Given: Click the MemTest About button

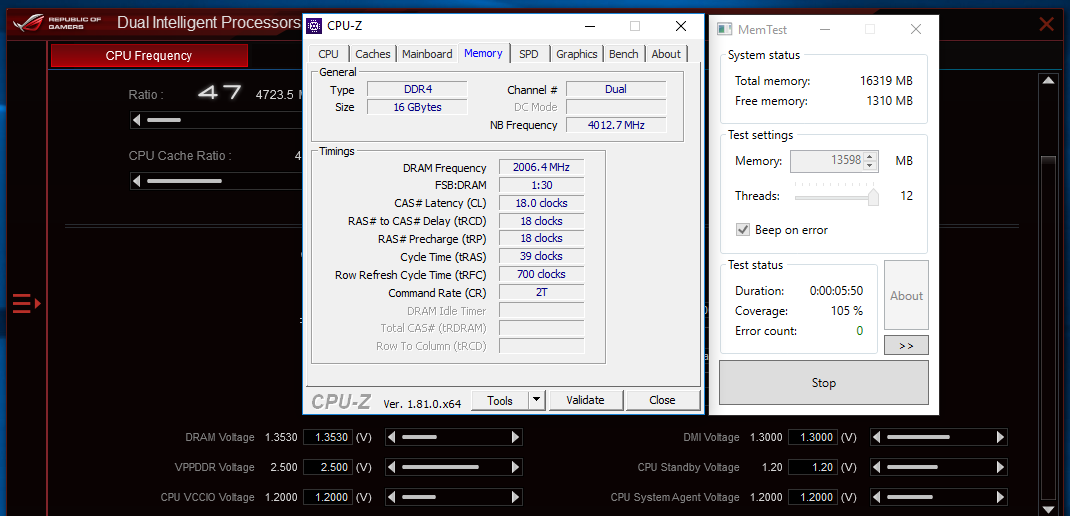Looking at the screenshot, I should click(906, 296).
